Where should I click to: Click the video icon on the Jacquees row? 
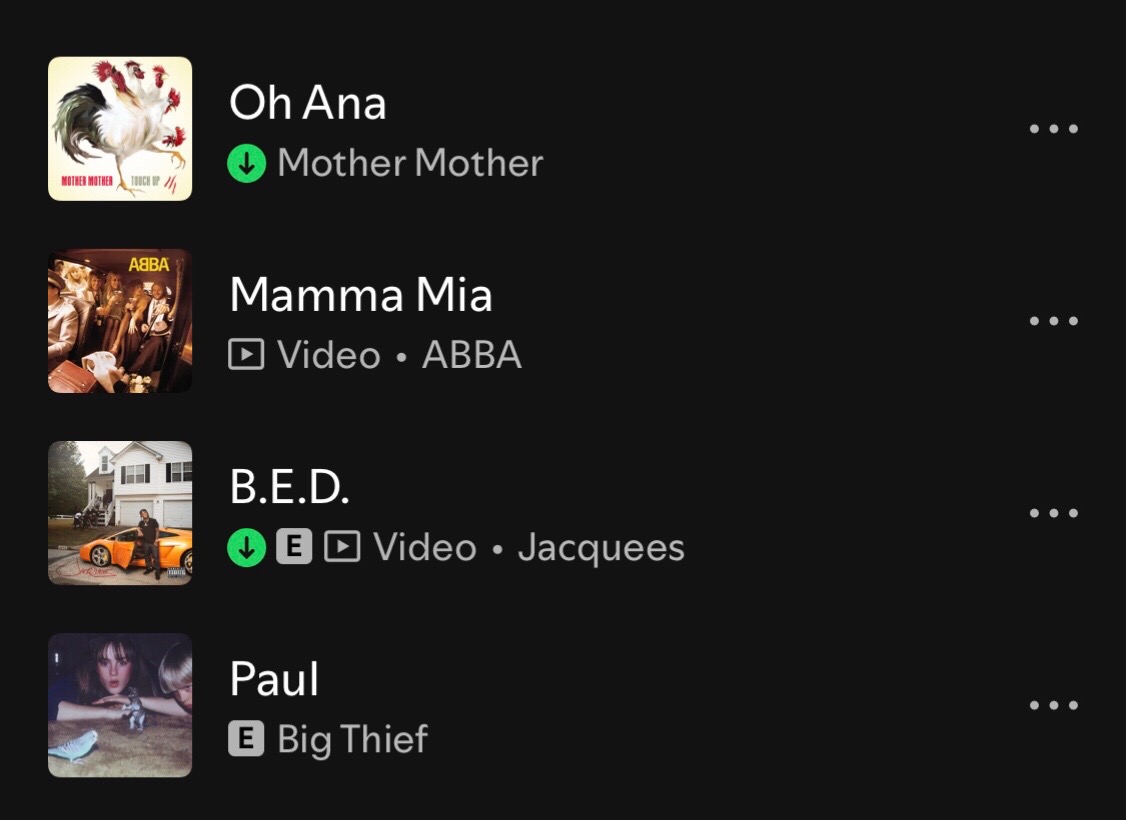(342, 547)
